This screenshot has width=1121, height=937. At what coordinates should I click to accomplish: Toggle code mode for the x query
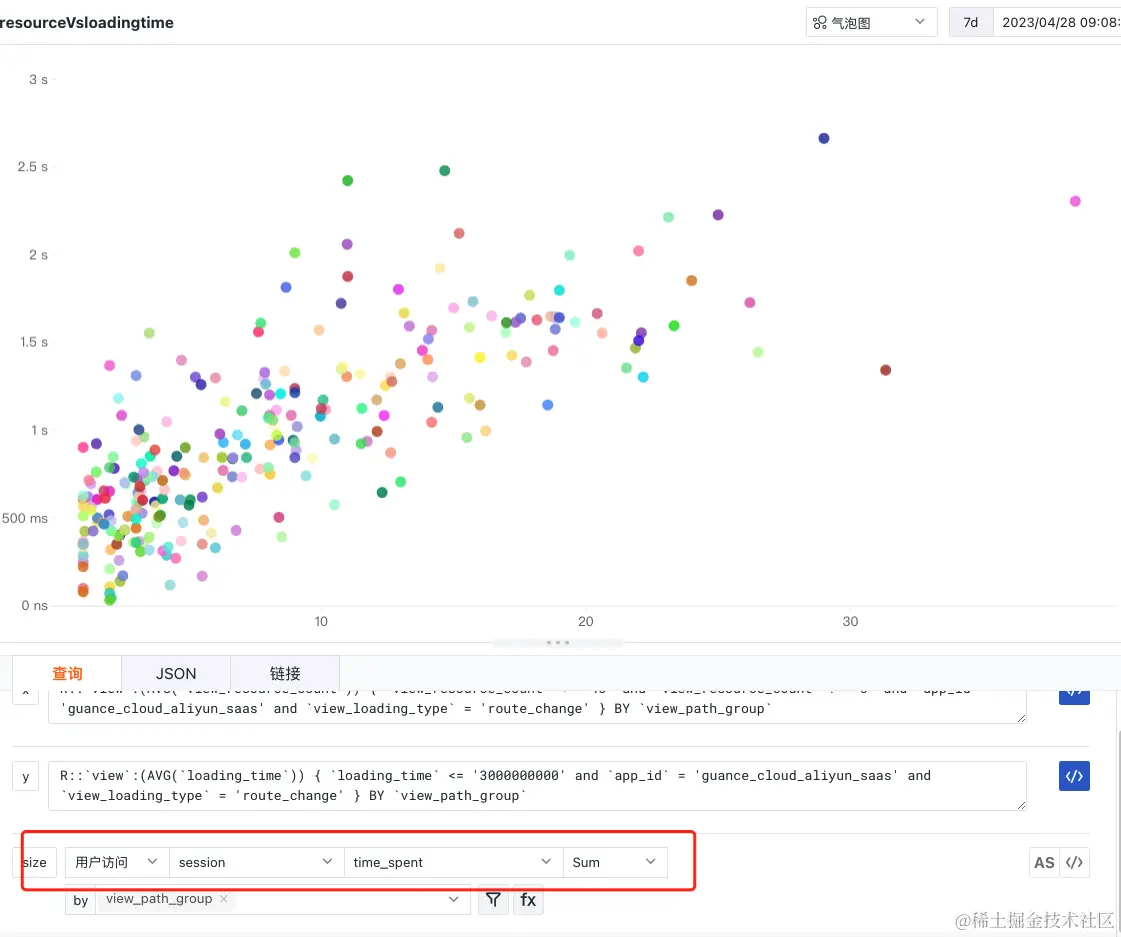point(1074,696)
